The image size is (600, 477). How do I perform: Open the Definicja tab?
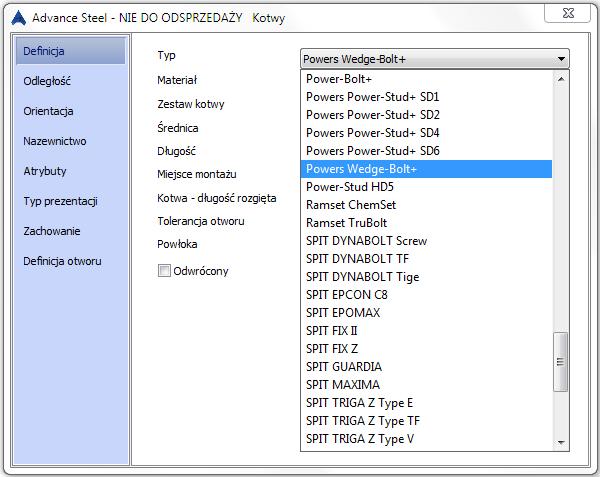tap(70, 51)
